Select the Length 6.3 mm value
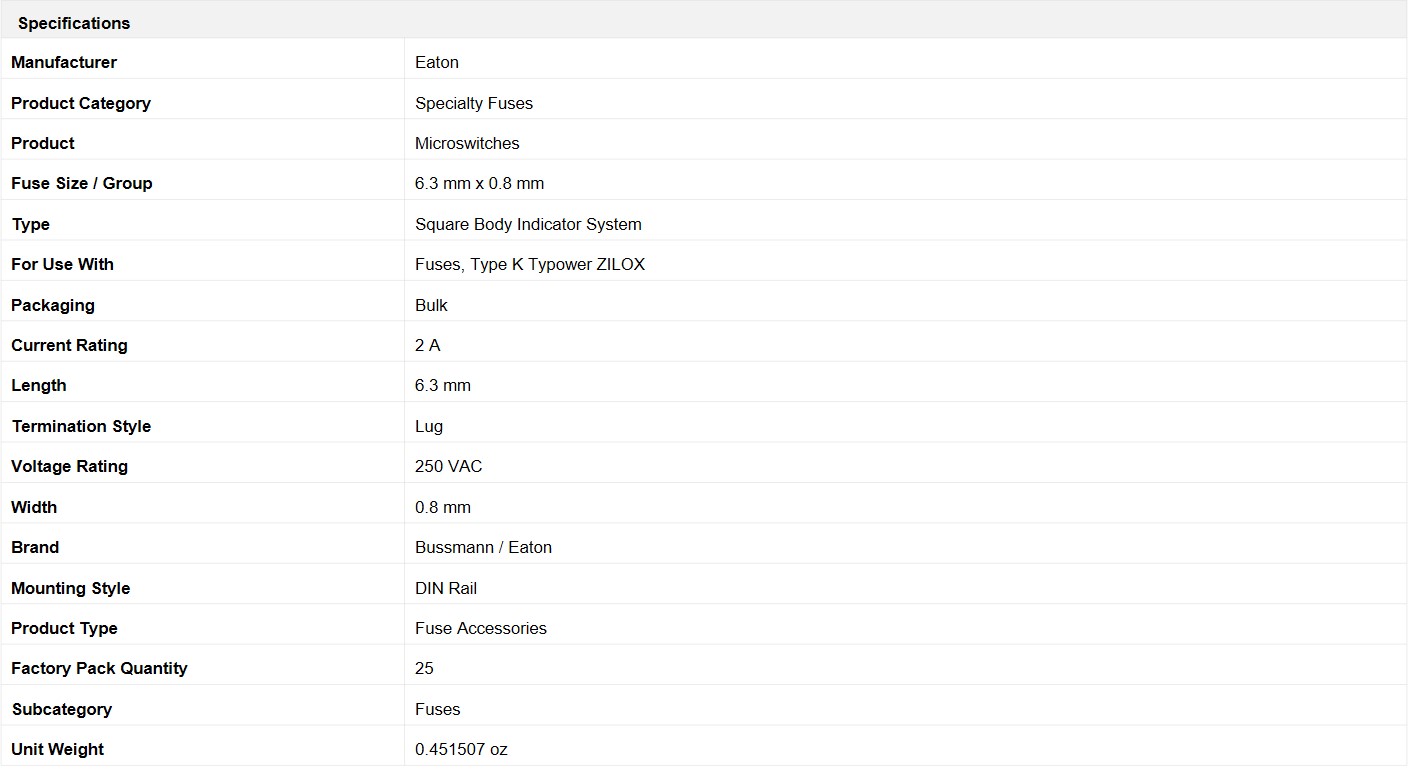The width and height of the screenshot is (1408, 771). (443, 385)
